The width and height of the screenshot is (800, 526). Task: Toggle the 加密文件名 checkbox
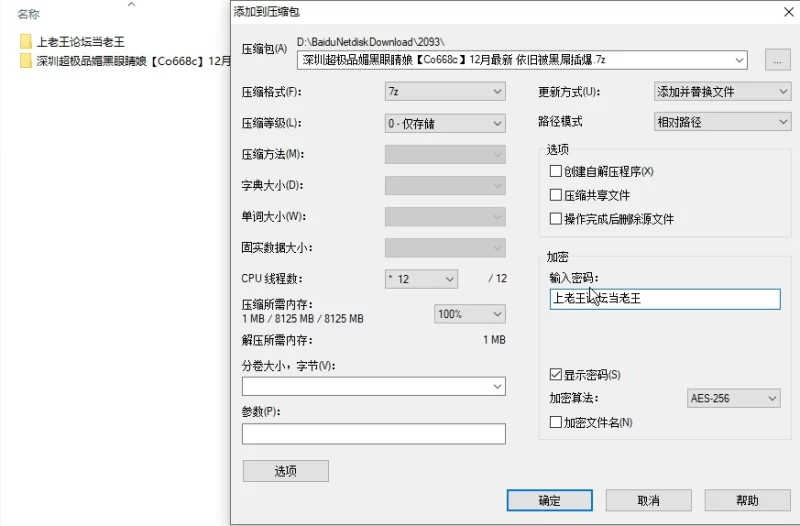pos(556,423)
